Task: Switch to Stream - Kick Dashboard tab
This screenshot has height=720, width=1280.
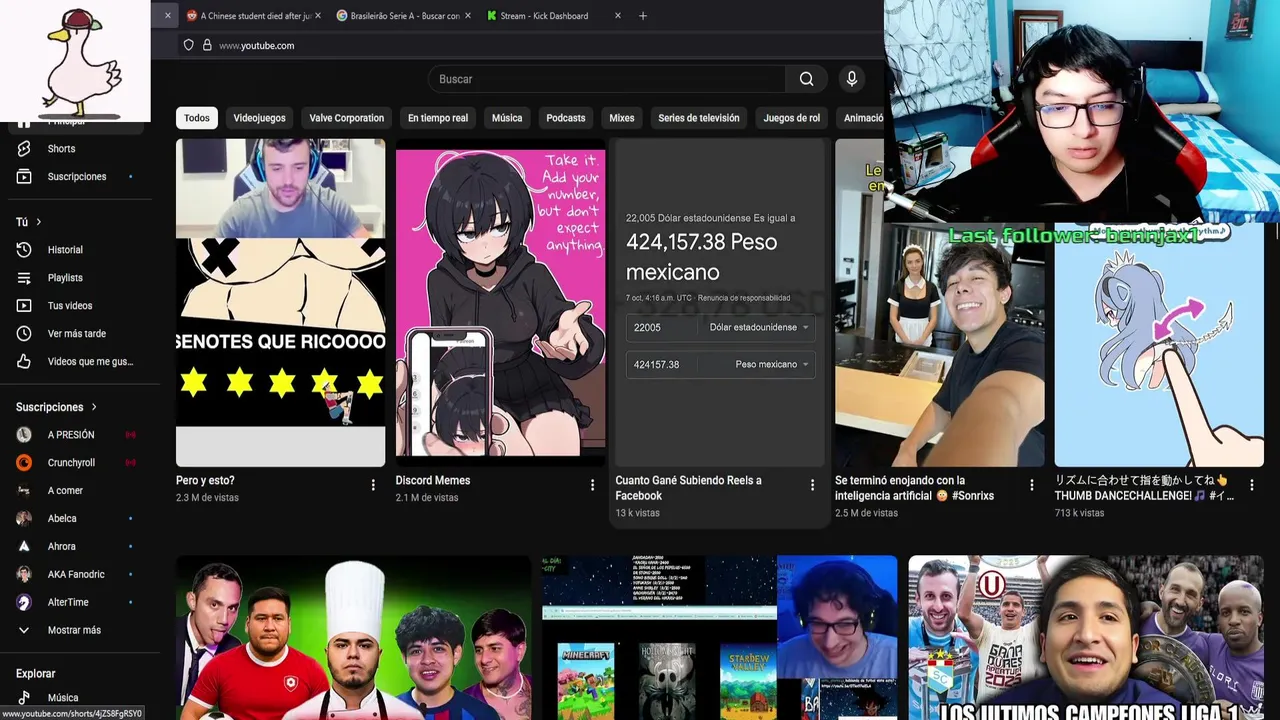Action: [545, 16]
